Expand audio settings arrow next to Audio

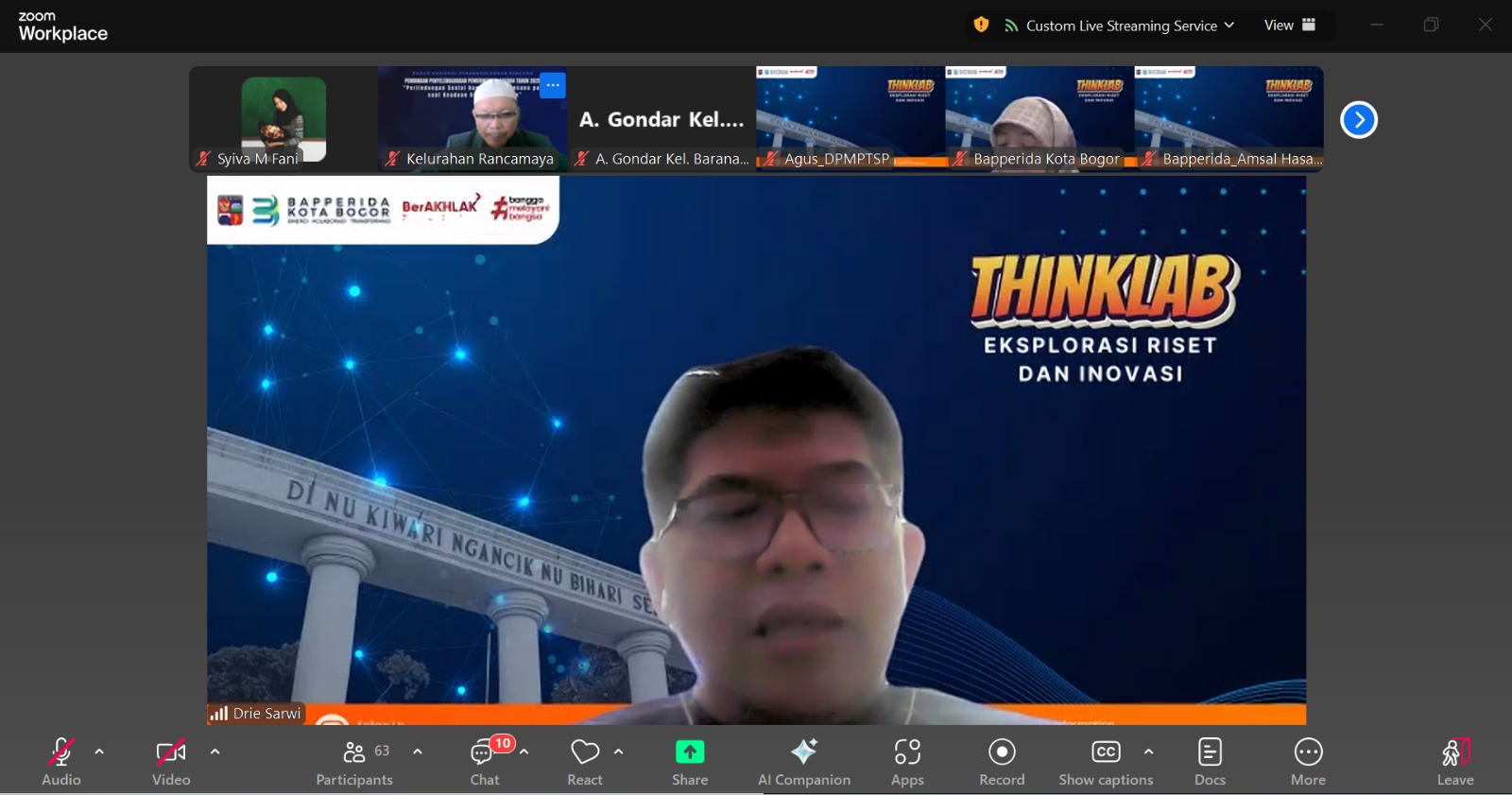click(x=99, y=752)
